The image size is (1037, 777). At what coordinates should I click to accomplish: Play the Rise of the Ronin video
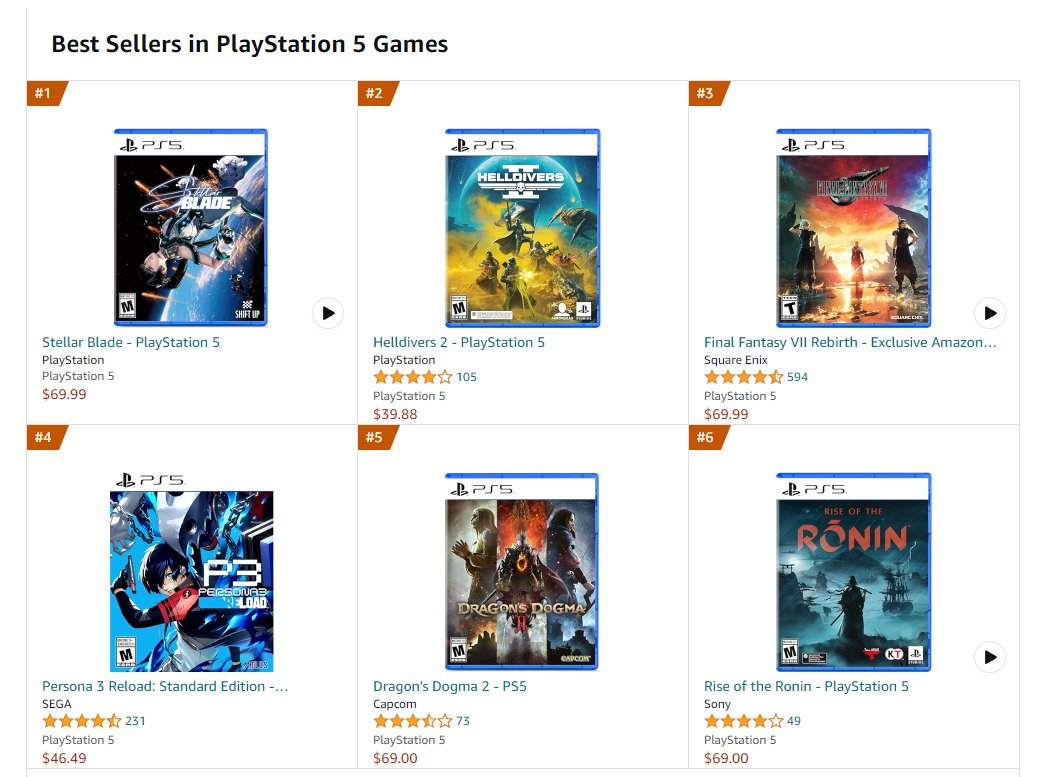(x=990, y=657)
